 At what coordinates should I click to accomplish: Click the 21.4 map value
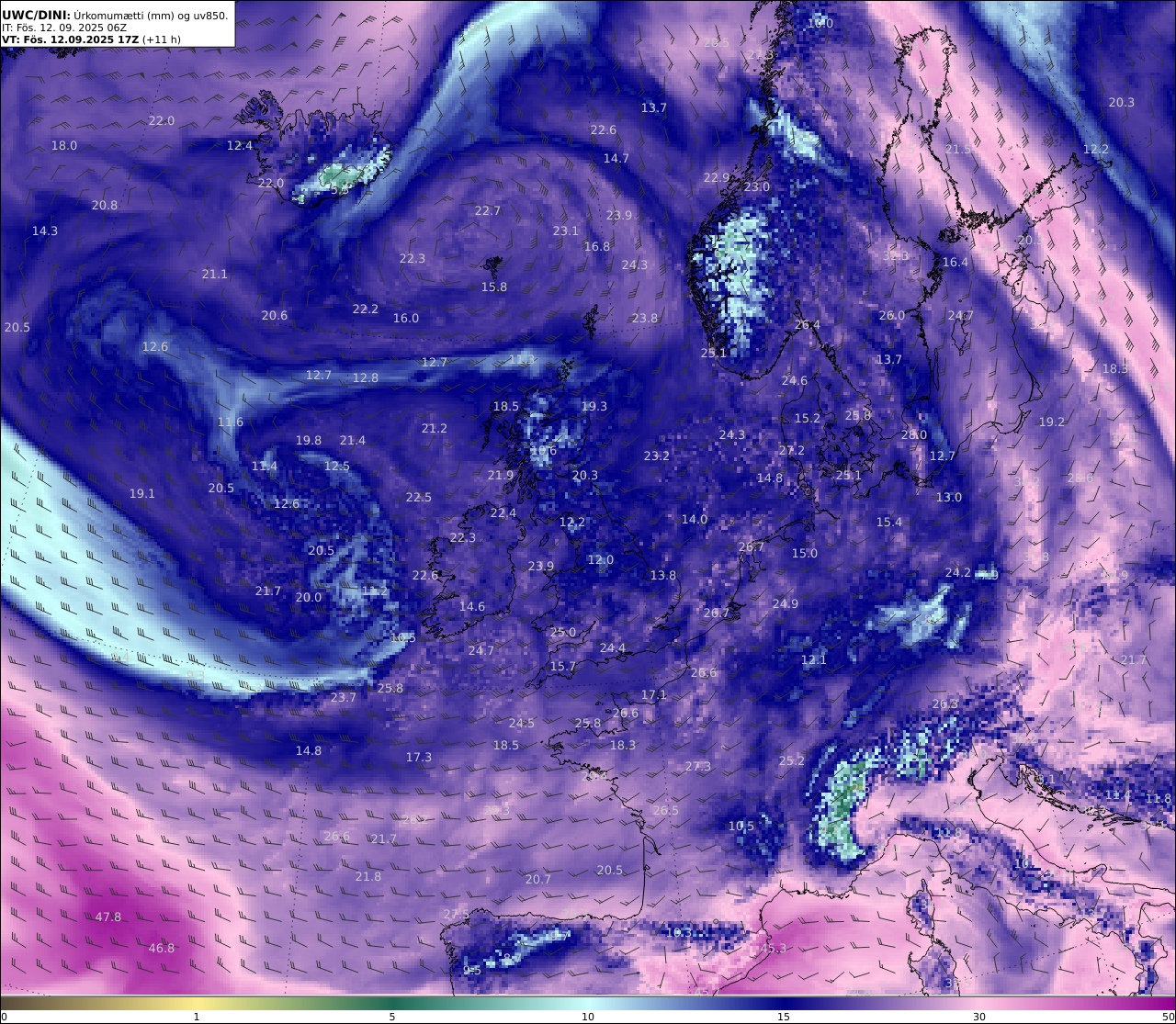coord(353,441)
